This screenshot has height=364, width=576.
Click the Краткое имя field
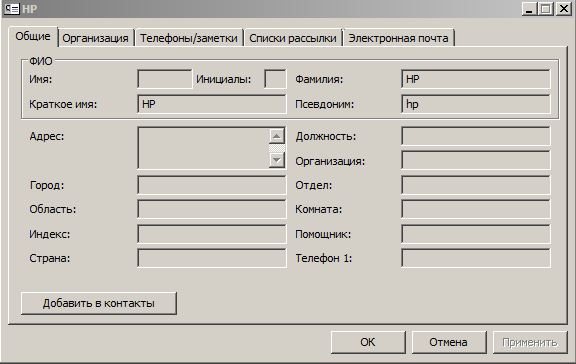tap(212, 104)
